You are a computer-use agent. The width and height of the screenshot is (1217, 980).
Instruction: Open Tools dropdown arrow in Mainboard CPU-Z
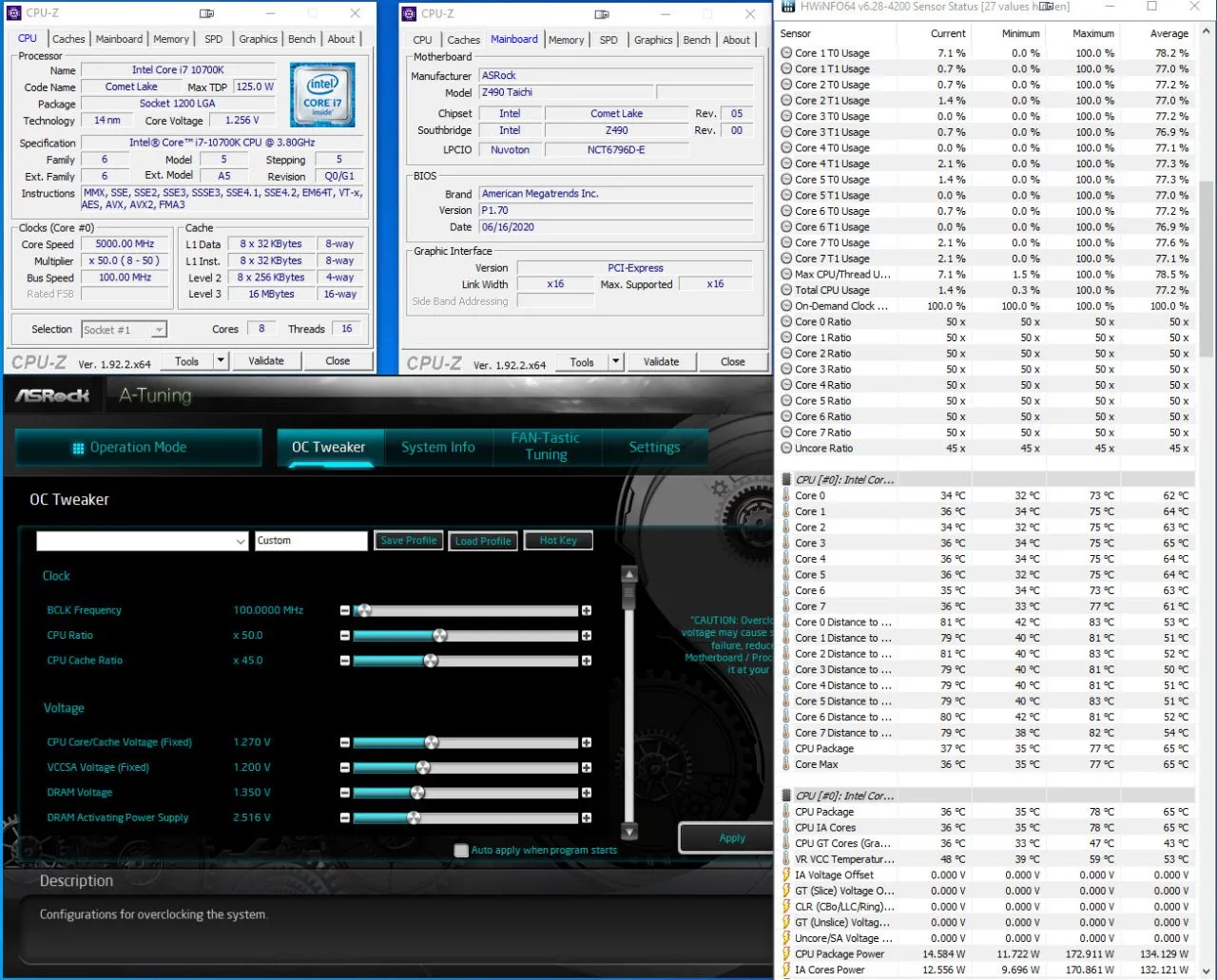point(616,362)
